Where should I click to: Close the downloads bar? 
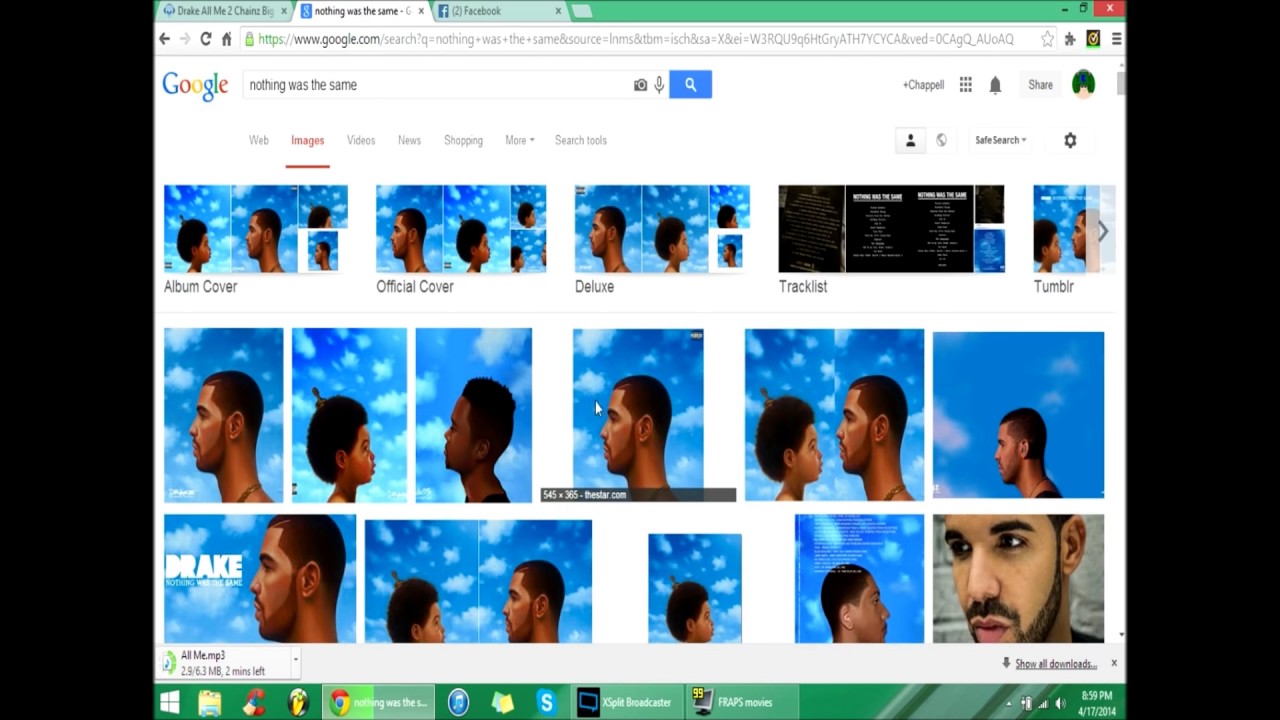[x=1113, y=663]
